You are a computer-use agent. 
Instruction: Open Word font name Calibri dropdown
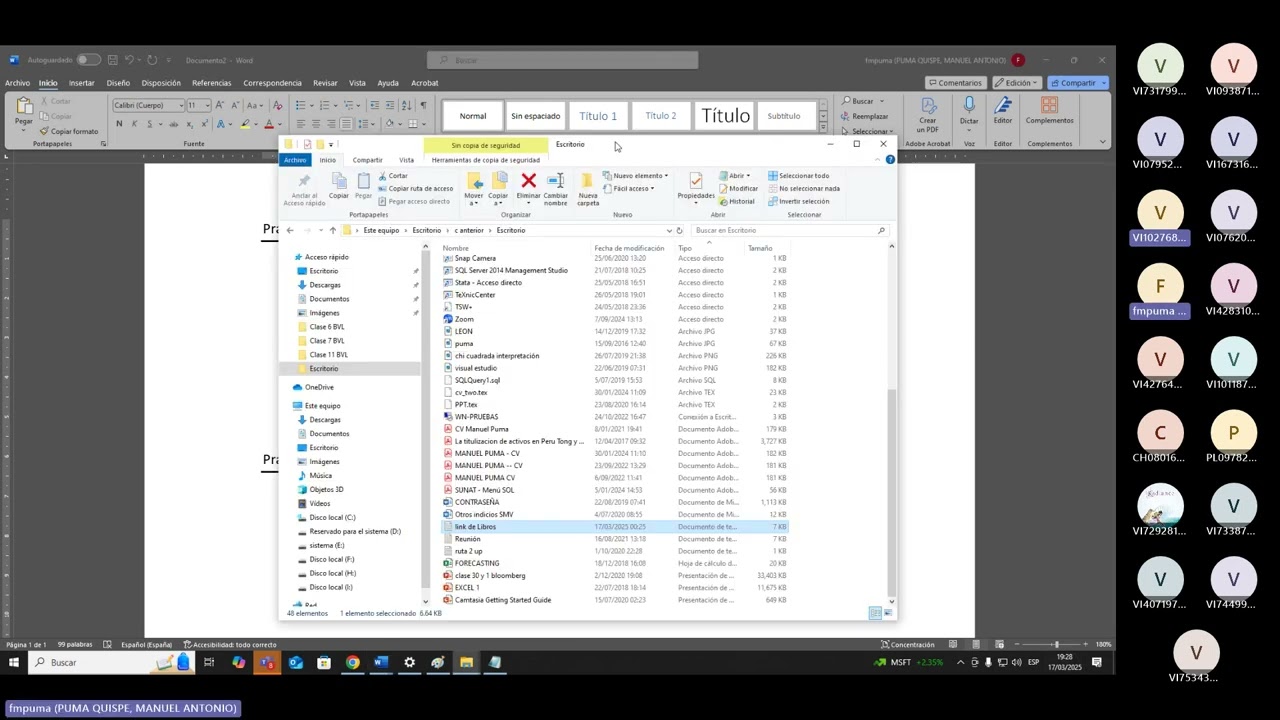point(181,106)
